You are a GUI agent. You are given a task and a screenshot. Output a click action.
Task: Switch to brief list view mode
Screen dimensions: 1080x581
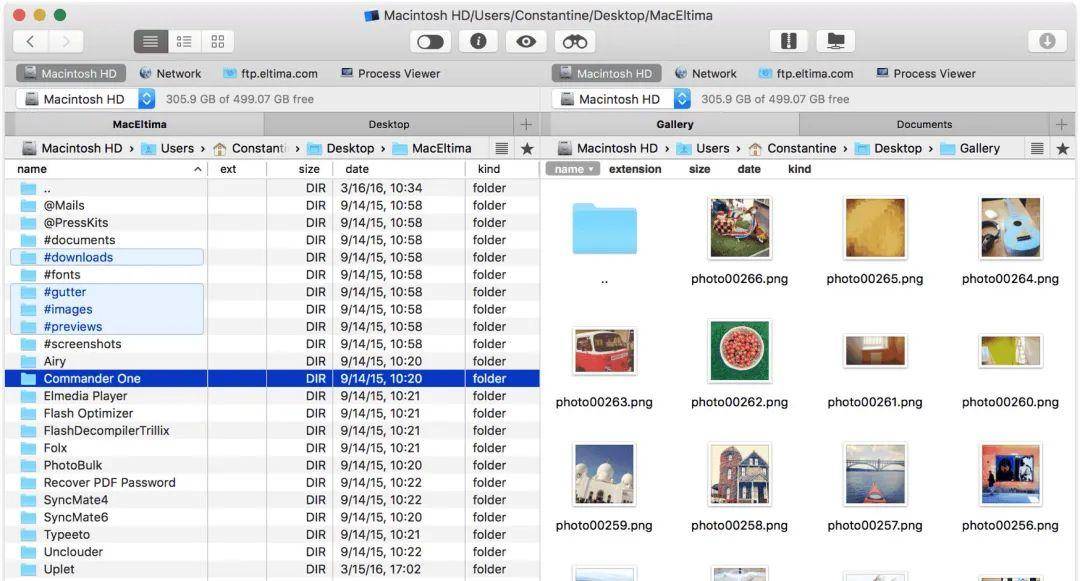click(184, 41)
